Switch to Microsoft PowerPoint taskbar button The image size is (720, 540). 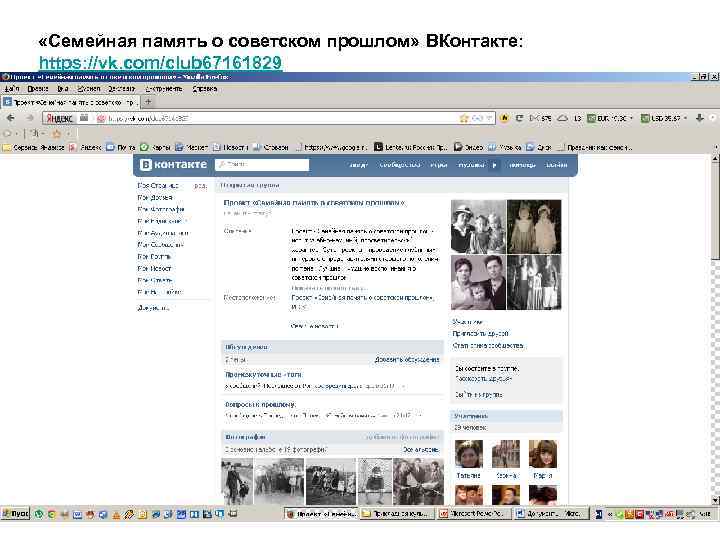tap(472, 513)
